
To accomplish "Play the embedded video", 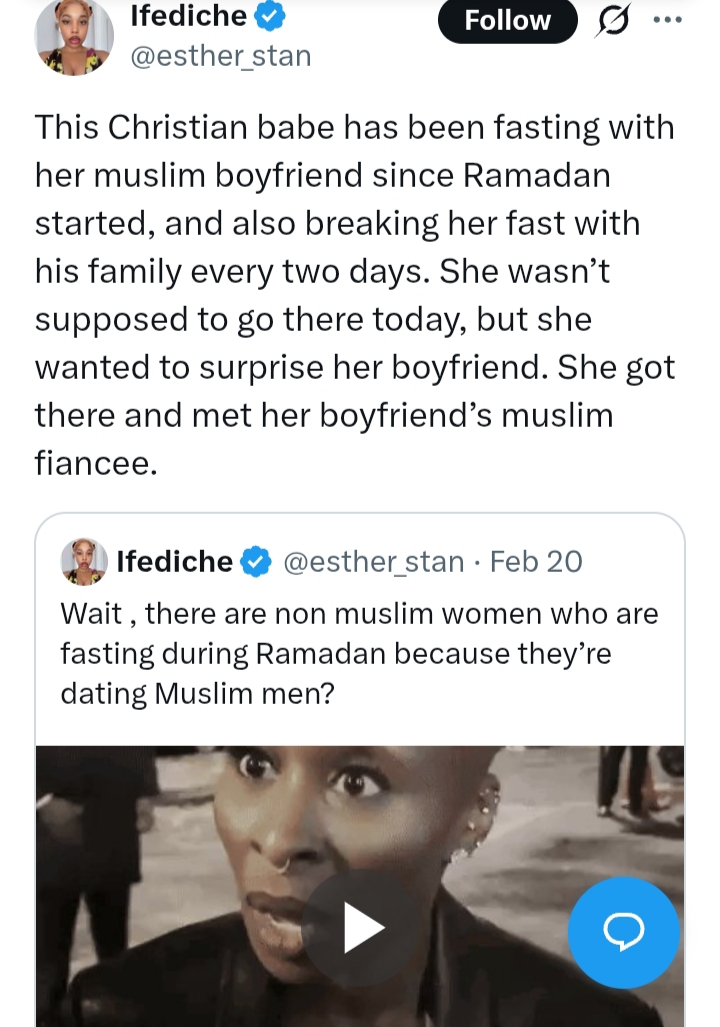I will coord(360,928).
